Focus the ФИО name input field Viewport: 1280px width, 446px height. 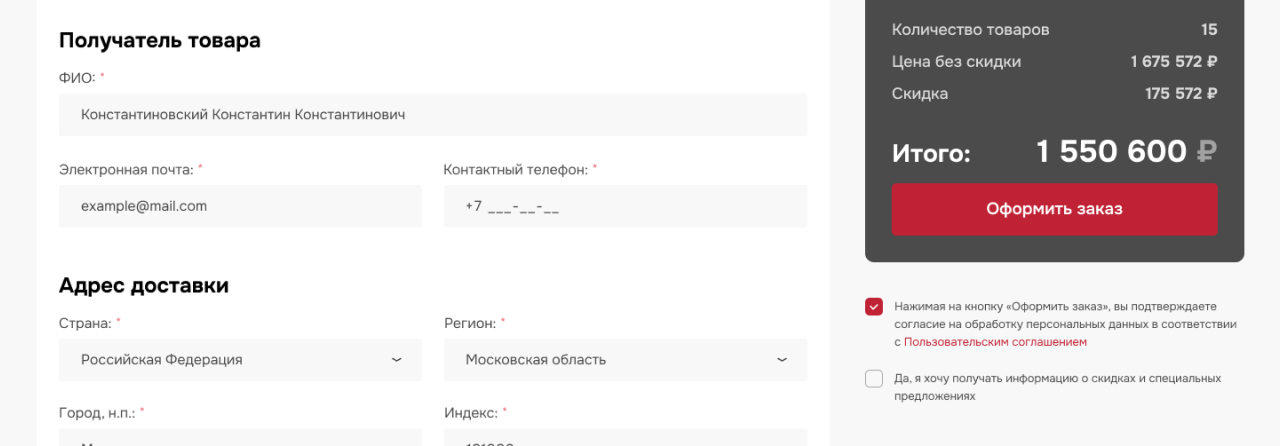(x=433, y=115)
